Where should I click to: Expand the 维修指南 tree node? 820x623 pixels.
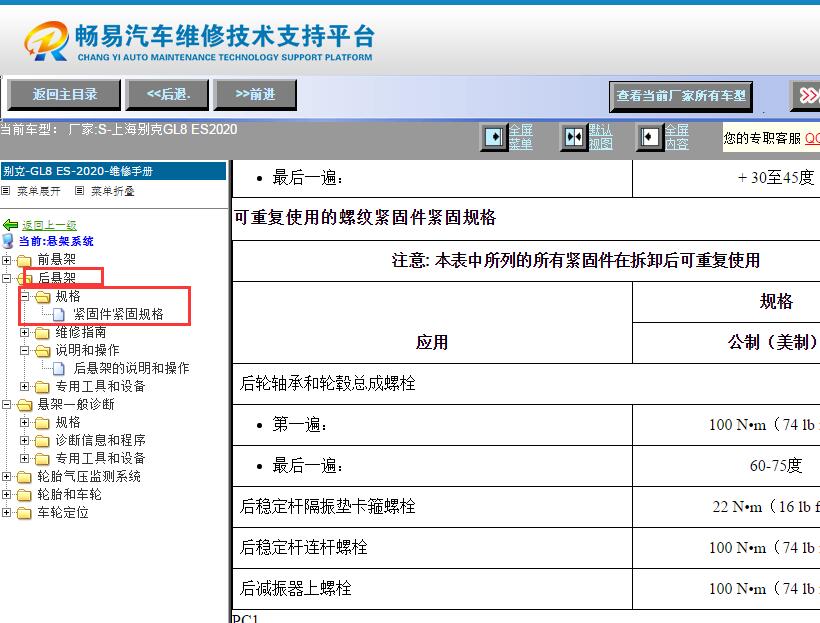click(25, 332)
